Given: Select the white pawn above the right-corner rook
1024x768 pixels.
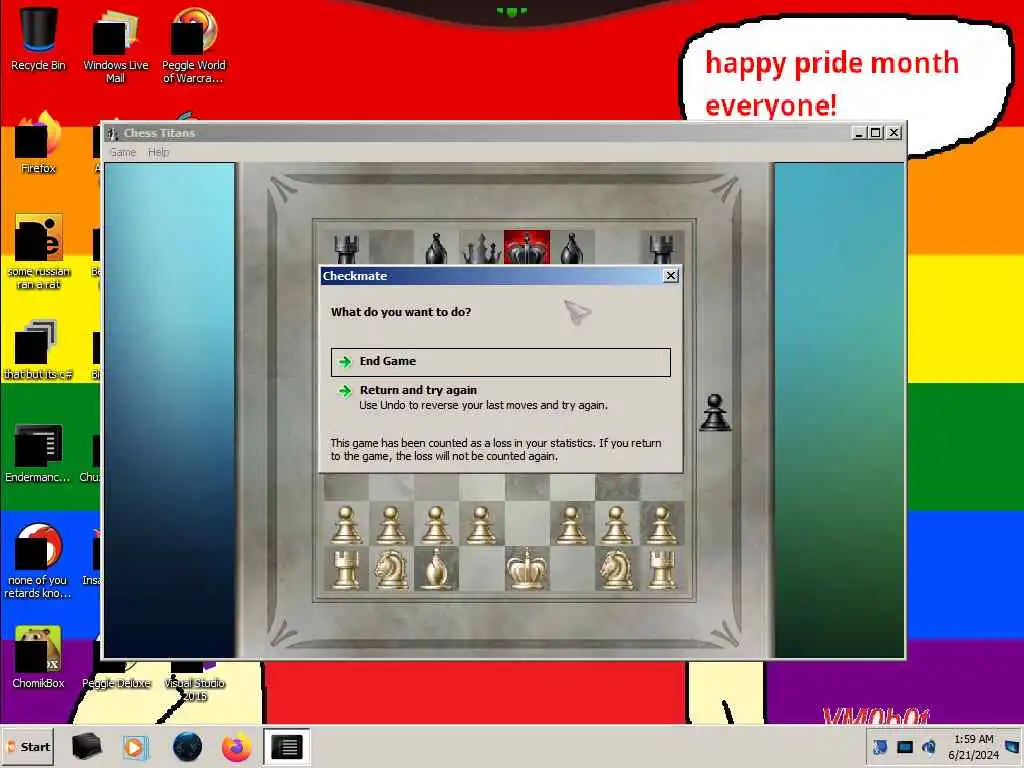Looking at the screenshot, I should pyautogui.click(x=662, y=524).
